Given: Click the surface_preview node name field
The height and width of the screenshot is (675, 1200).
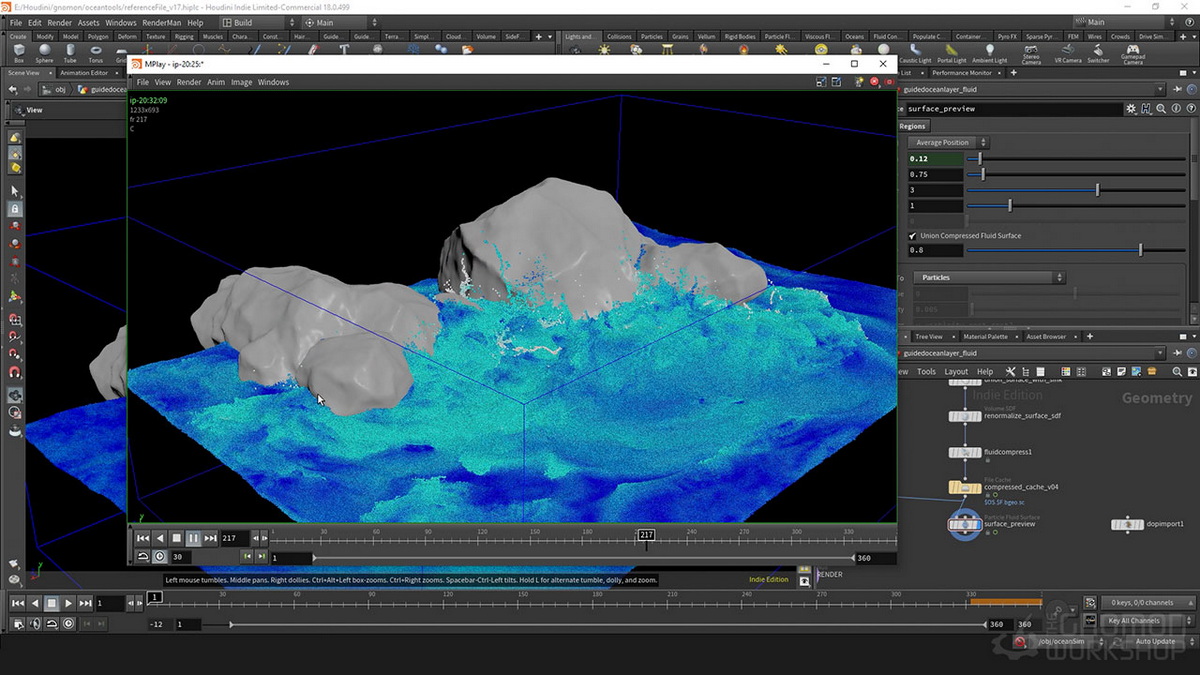Looking at the screenshot, I should coord(1013,108).
